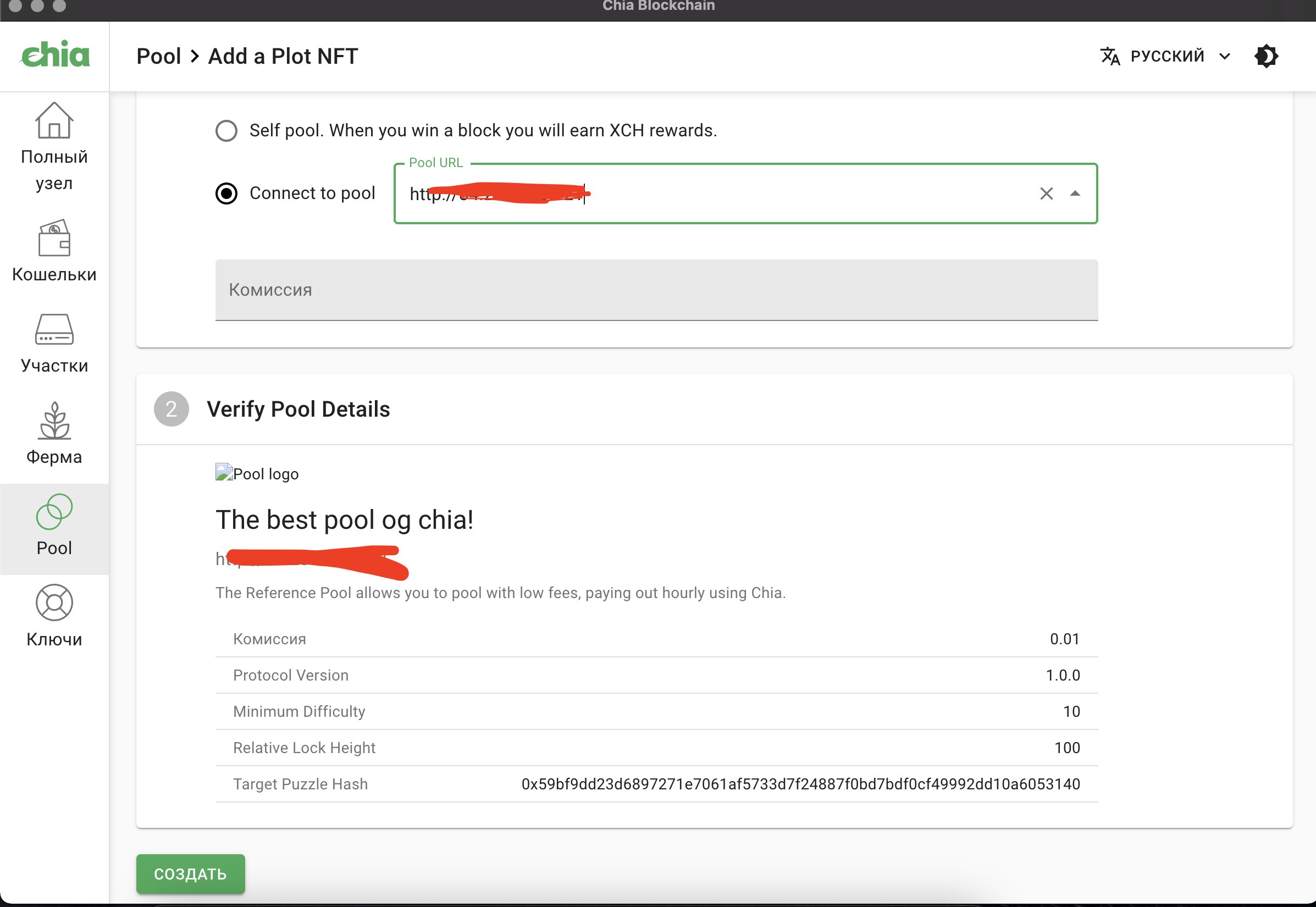Click the Protocol Version value 1.0.0
The image size is (1316, 907).
[1063, 675]
